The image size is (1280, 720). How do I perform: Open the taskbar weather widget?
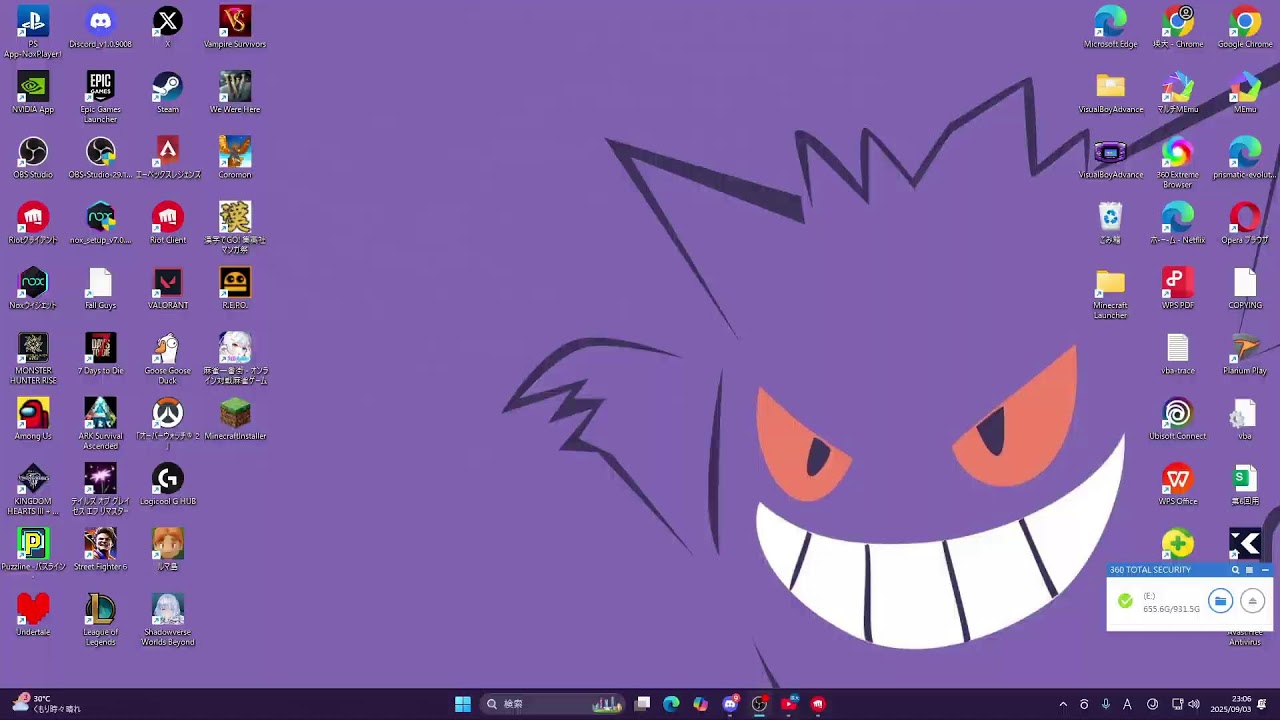[x=47, y=704]
